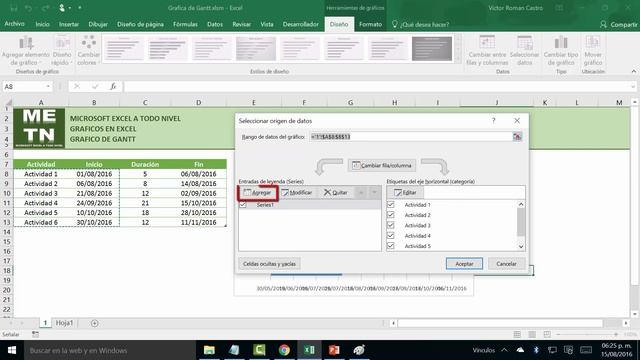This screenshot has width=640, height=360.
Task: Uncheck the Series1 checkbox
Action: pyautogui.click(x=243, y=204)
